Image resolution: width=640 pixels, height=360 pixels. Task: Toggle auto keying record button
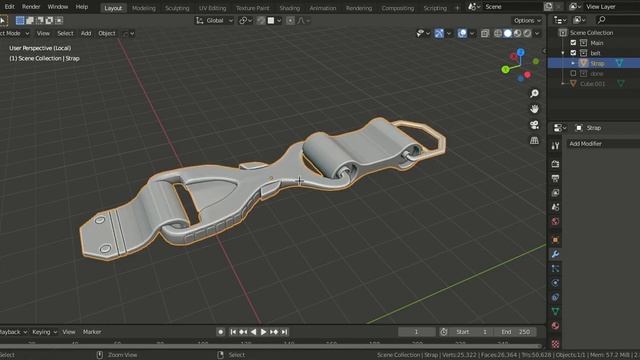[220, 332]
